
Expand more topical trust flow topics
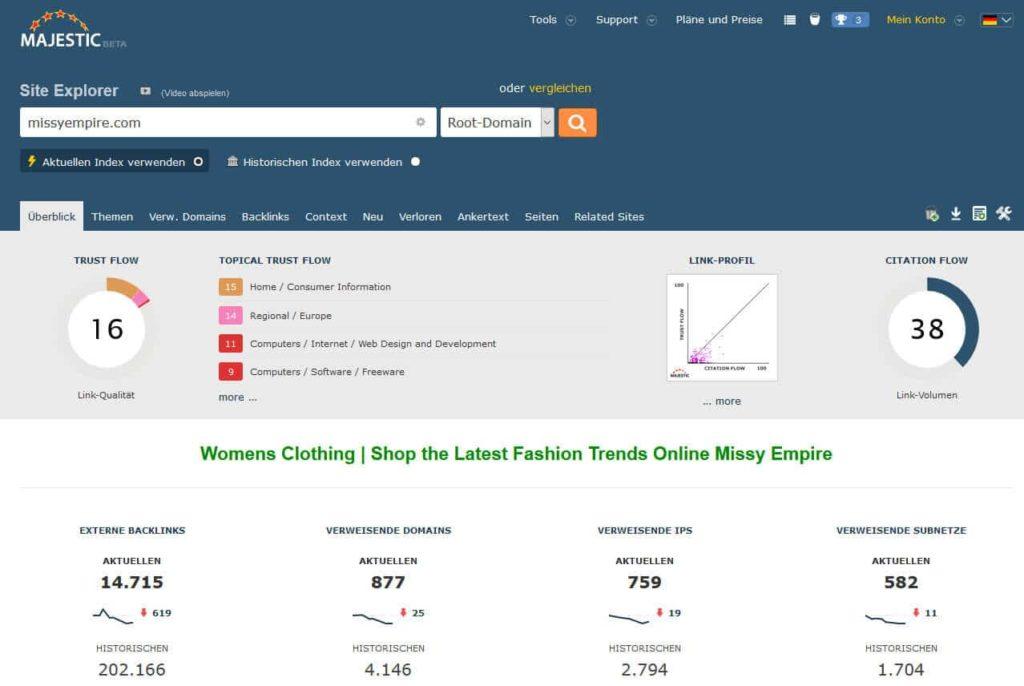tap(238, 397)
